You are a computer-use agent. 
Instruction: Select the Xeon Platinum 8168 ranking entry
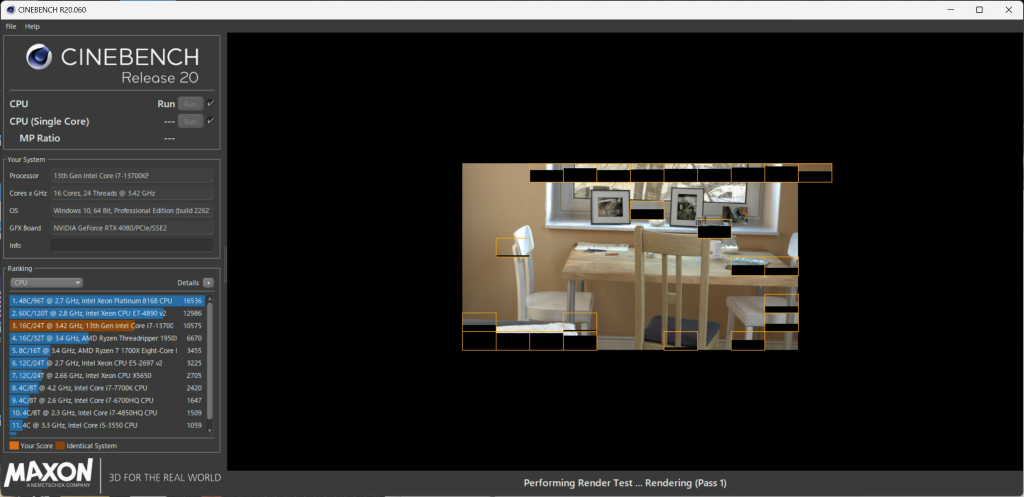107,301
